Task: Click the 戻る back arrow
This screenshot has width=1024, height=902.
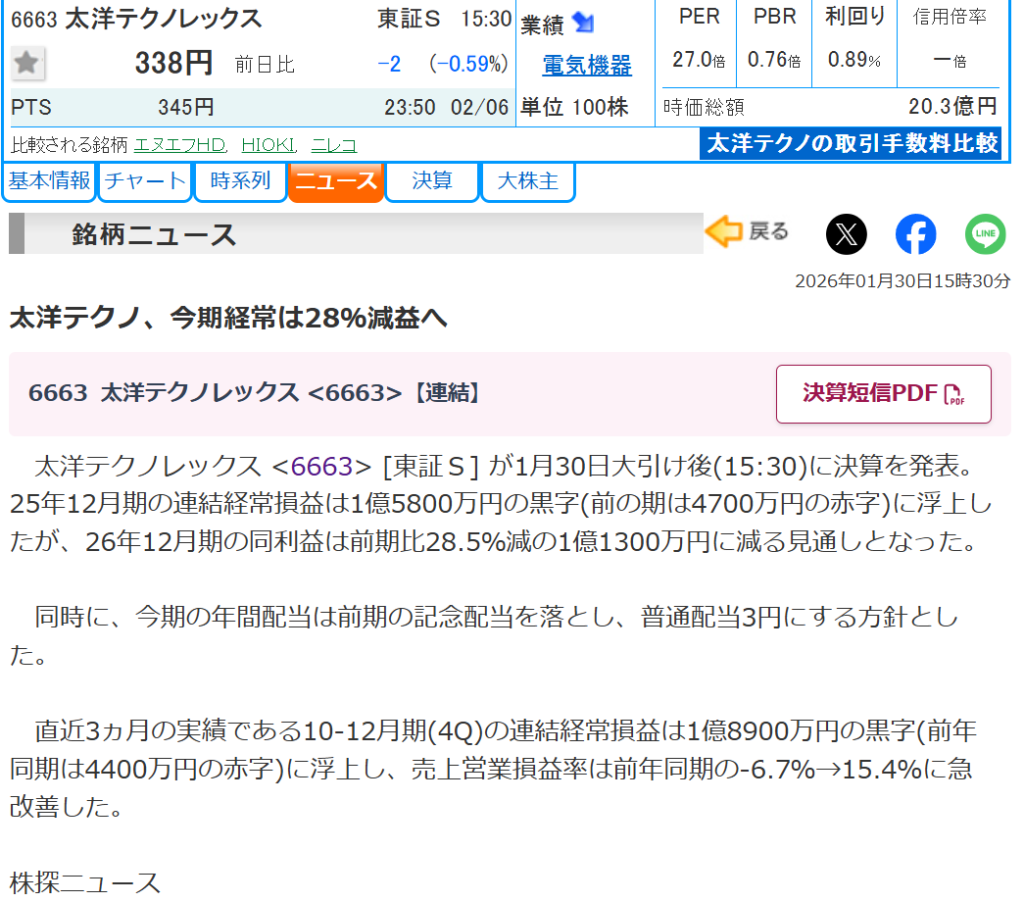Action: [747, 232]
